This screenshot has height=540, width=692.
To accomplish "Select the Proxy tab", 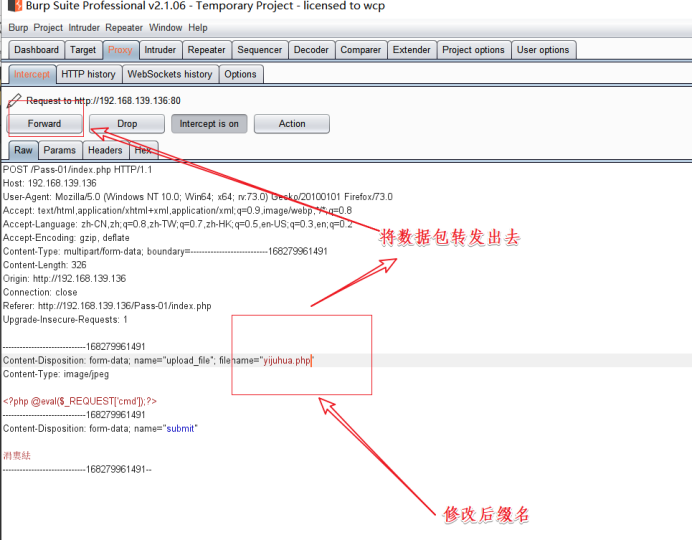I will [x=120, y=50].
